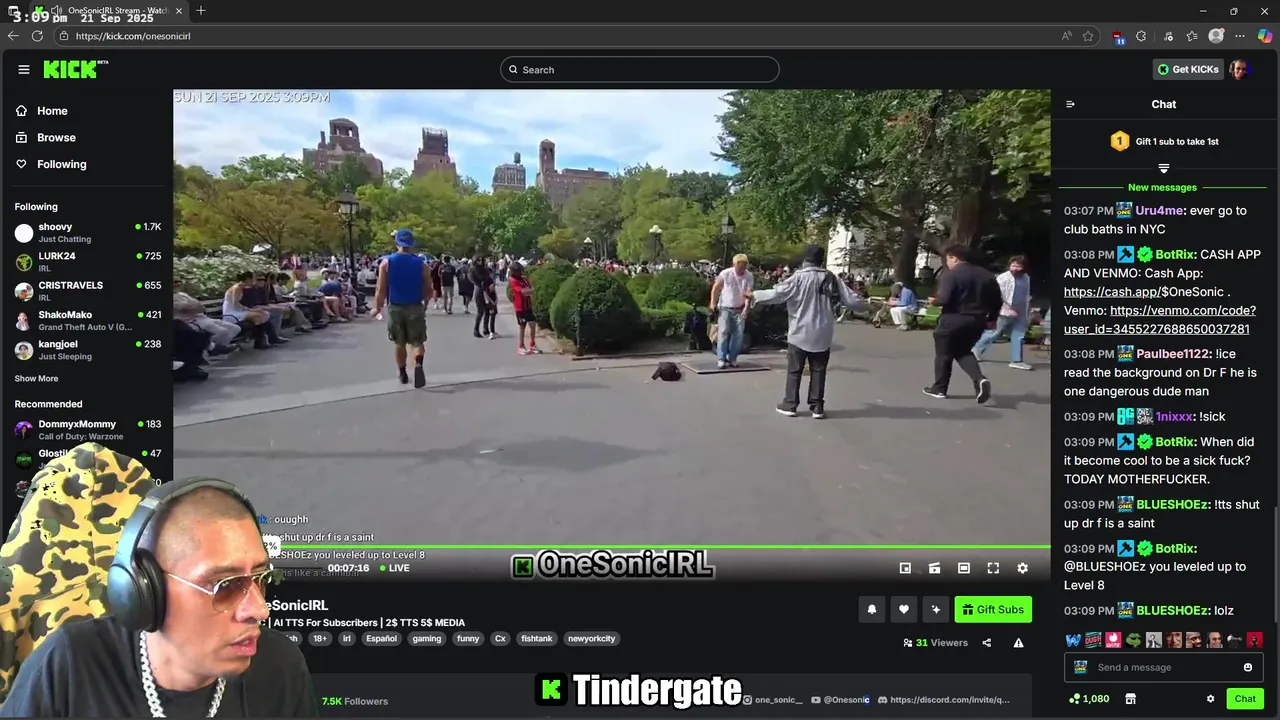This screenshot has width=1280, height=720.
Task: Mute the tab using the speaker icon
Action: coord(57,10)
